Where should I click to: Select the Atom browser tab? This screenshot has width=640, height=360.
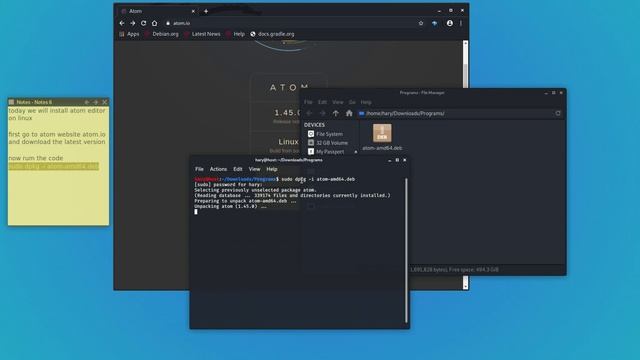pos(158,11)
